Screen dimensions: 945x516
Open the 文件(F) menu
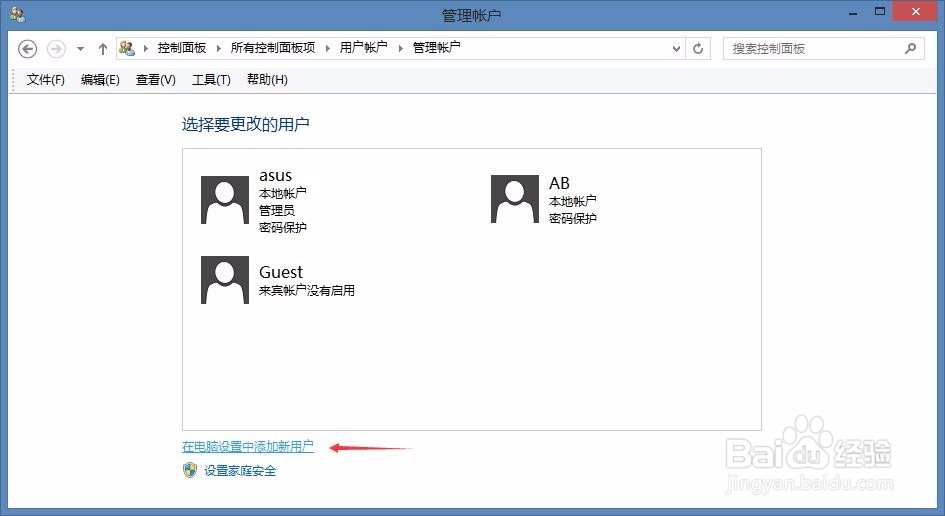click(45, 80)
